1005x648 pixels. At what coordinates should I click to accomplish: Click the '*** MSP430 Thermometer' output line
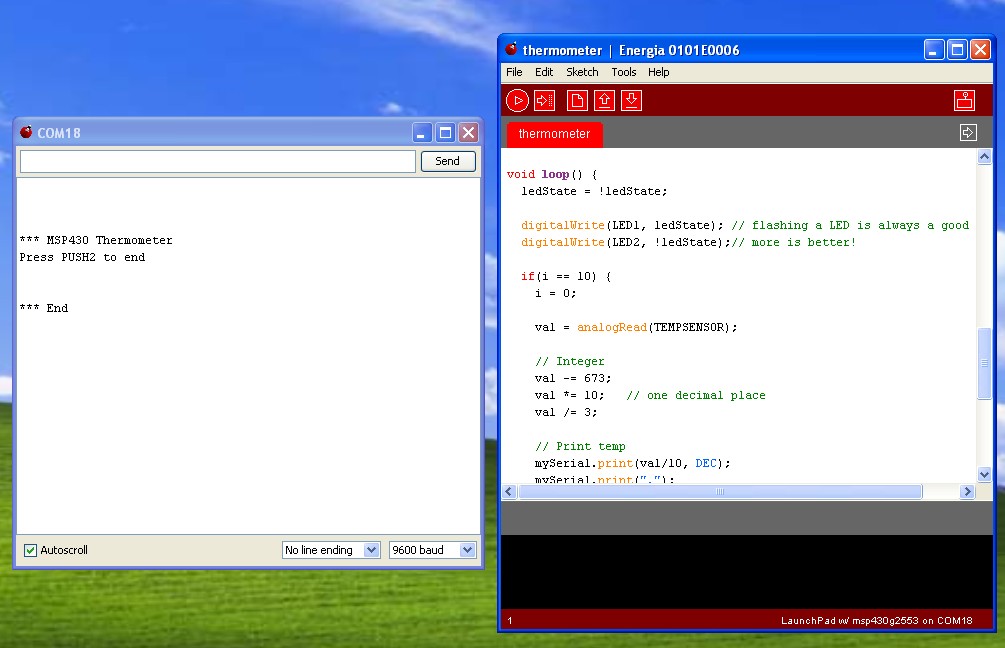tap(96, 240)
